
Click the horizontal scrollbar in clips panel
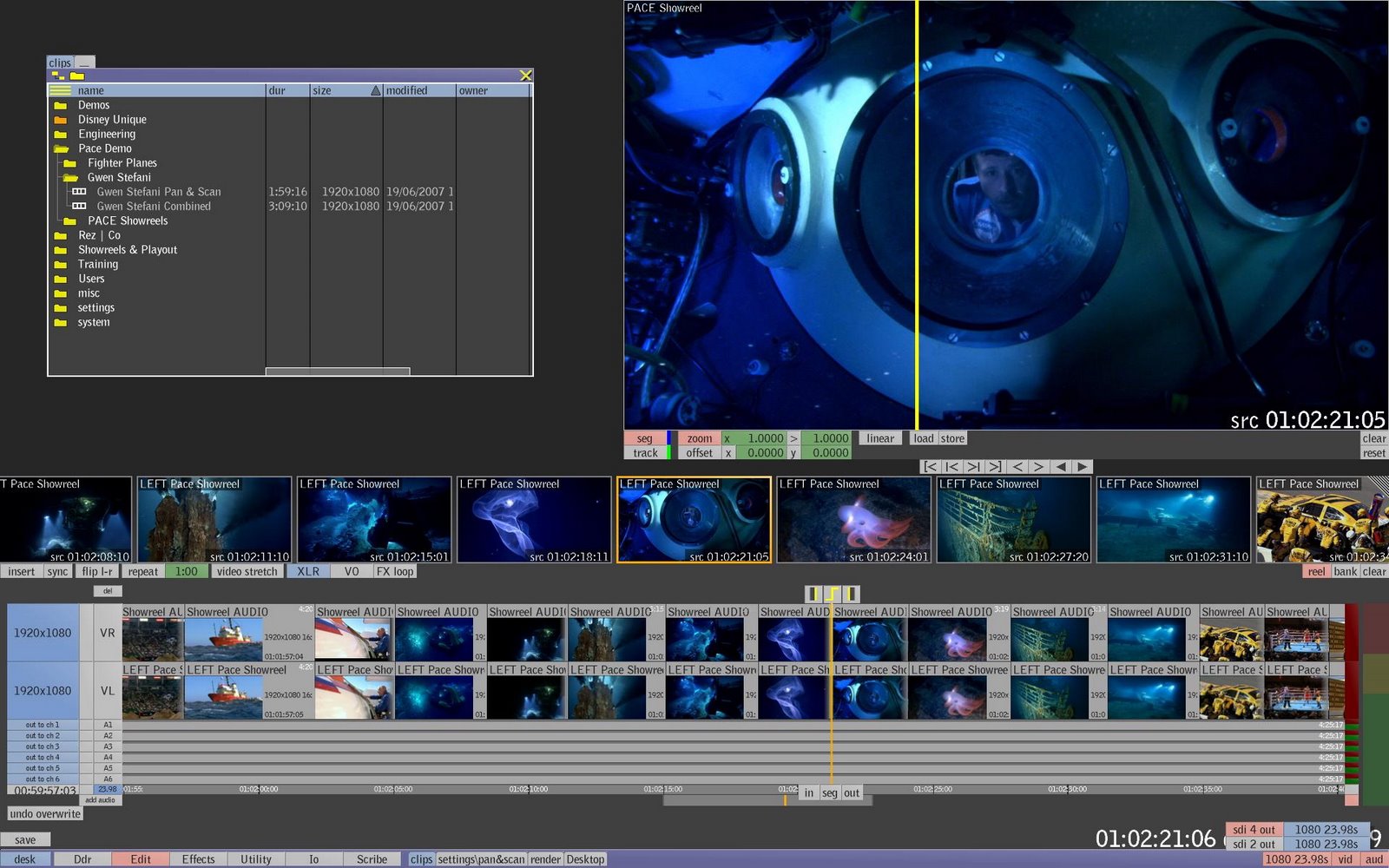(337, 372)
